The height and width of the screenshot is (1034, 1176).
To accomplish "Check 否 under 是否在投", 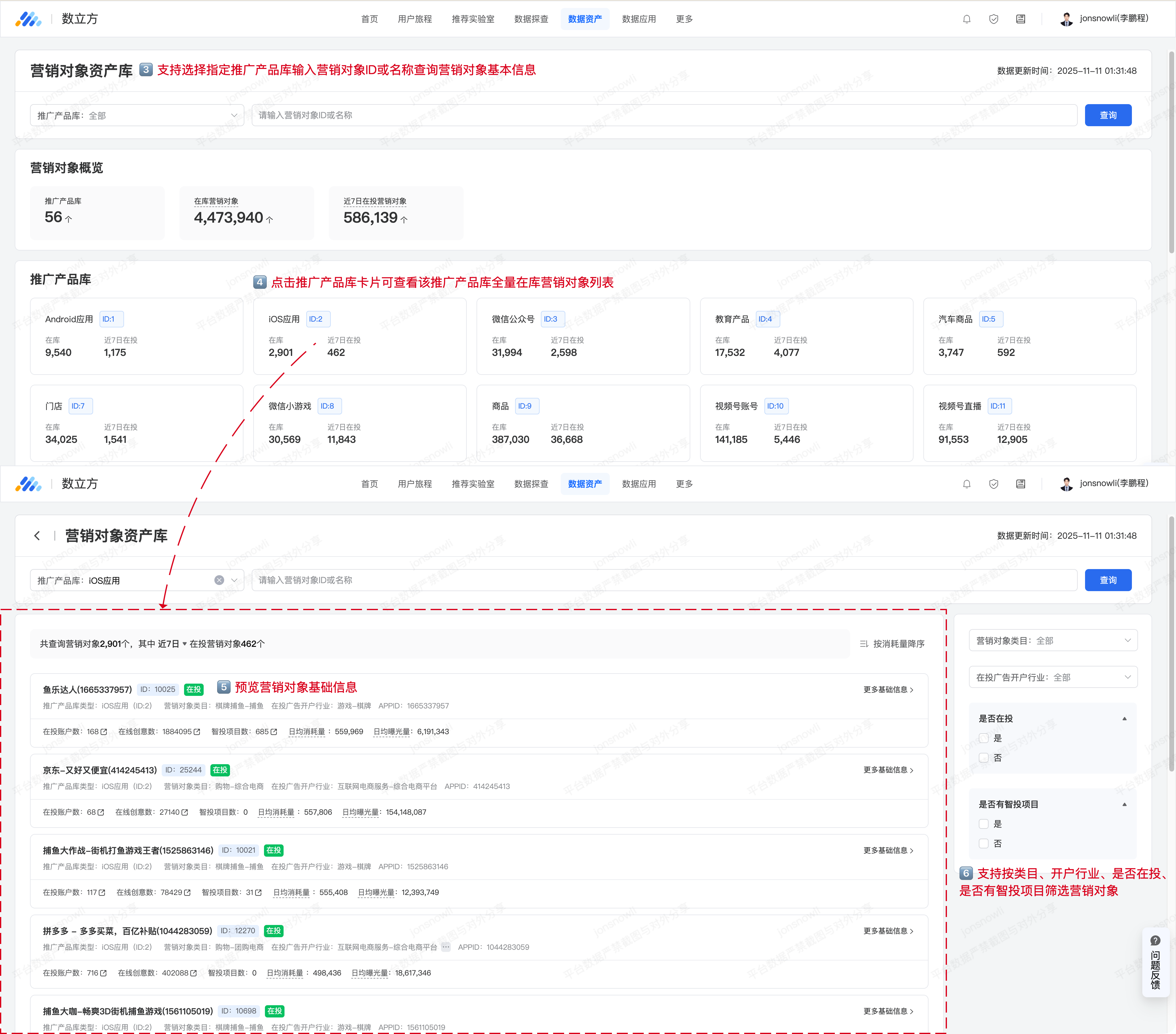I will [984, 758].
